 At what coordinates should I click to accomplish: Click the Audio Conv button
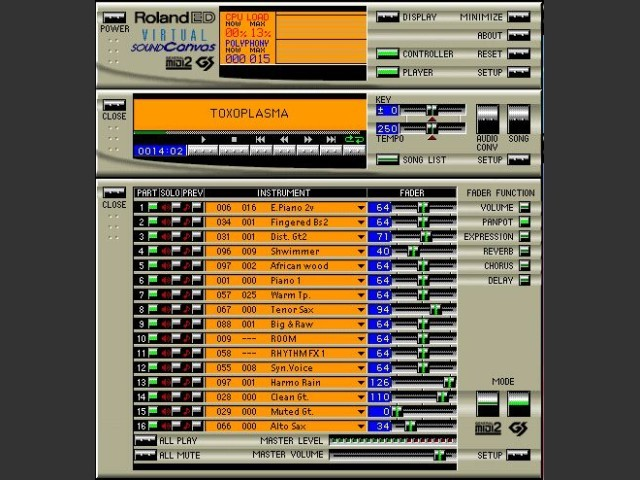coord(487,119)
